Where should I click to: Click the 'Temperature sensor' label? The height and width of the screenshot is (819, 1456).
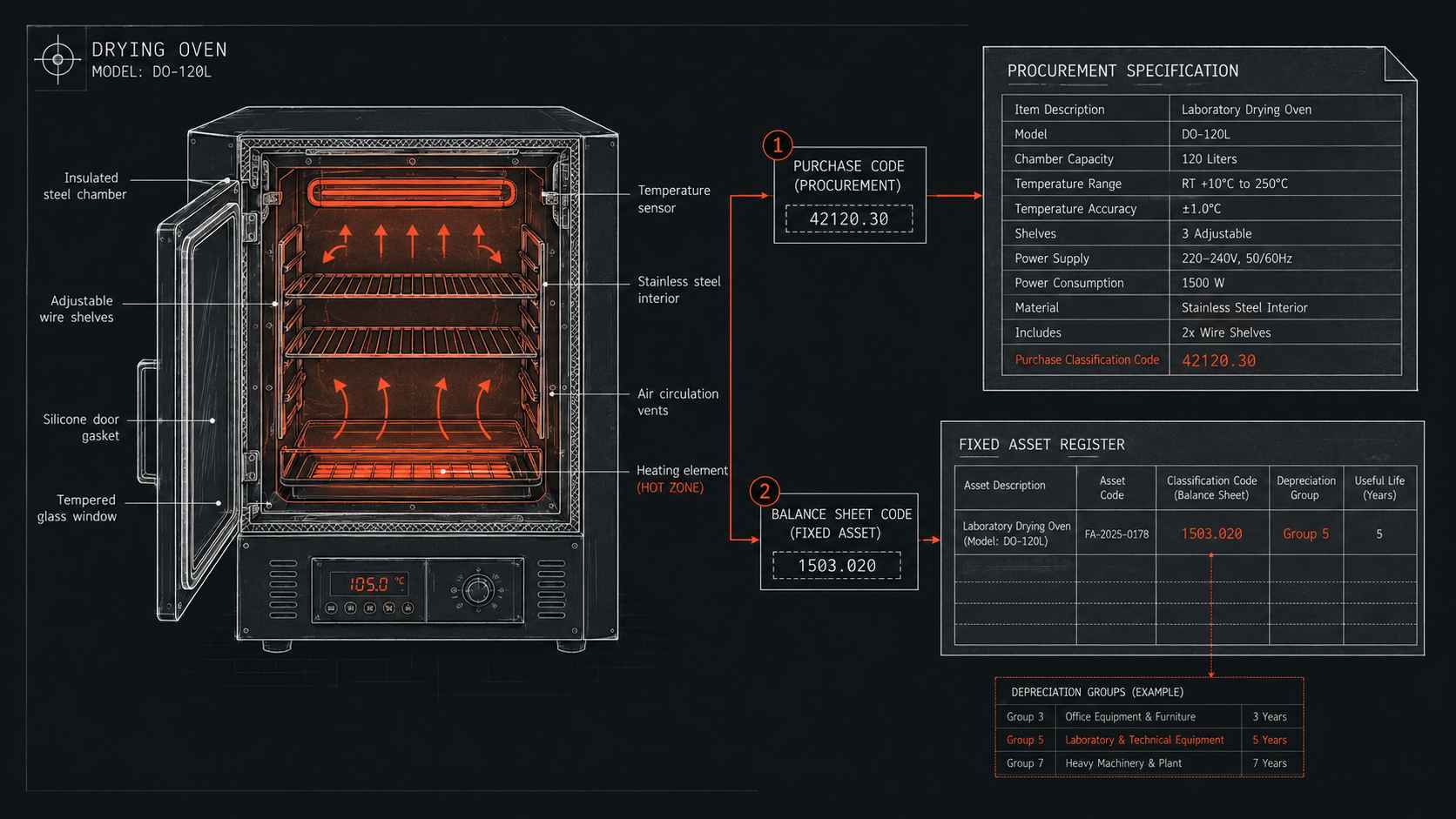pos(674,198)
